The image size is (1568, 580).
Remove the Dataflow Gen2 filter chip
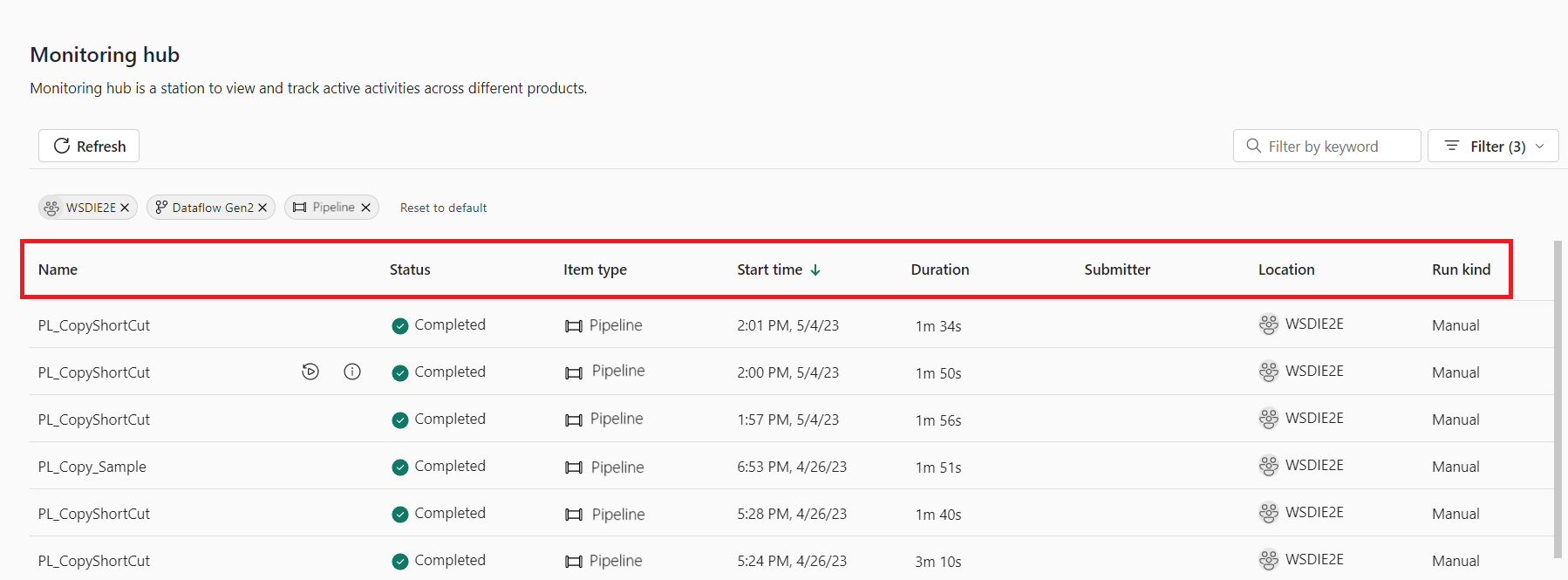(x=262, y=208)
